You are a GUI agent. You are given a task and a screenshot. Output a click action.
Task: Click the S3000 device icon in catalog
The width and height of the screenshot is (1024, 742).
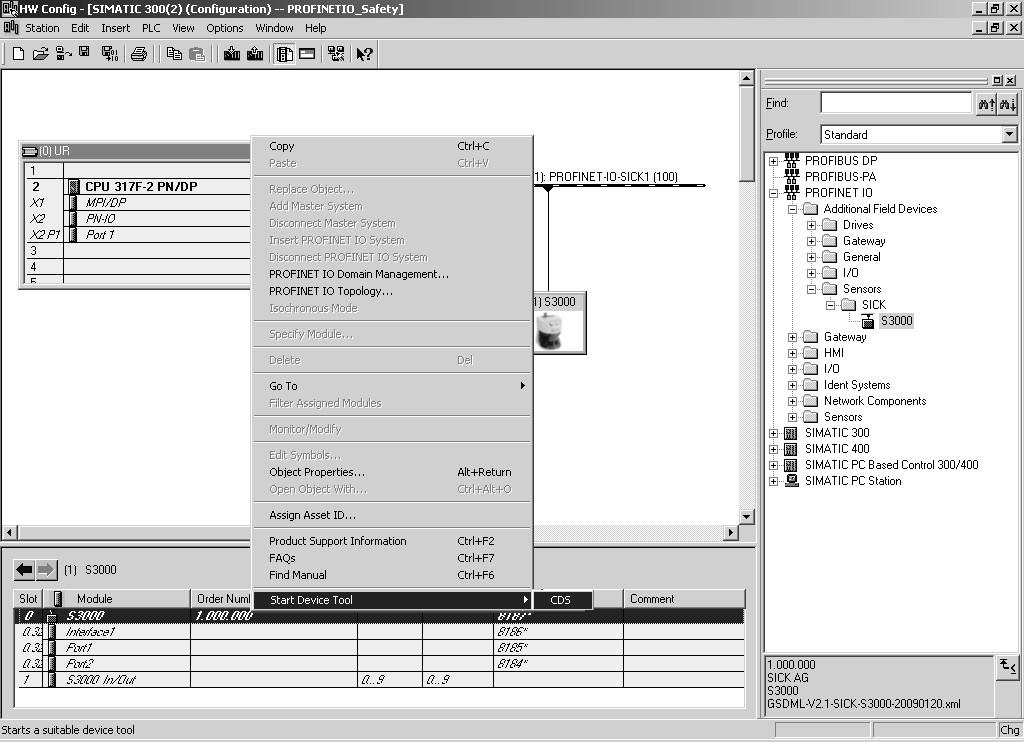[x=867, y=321]
